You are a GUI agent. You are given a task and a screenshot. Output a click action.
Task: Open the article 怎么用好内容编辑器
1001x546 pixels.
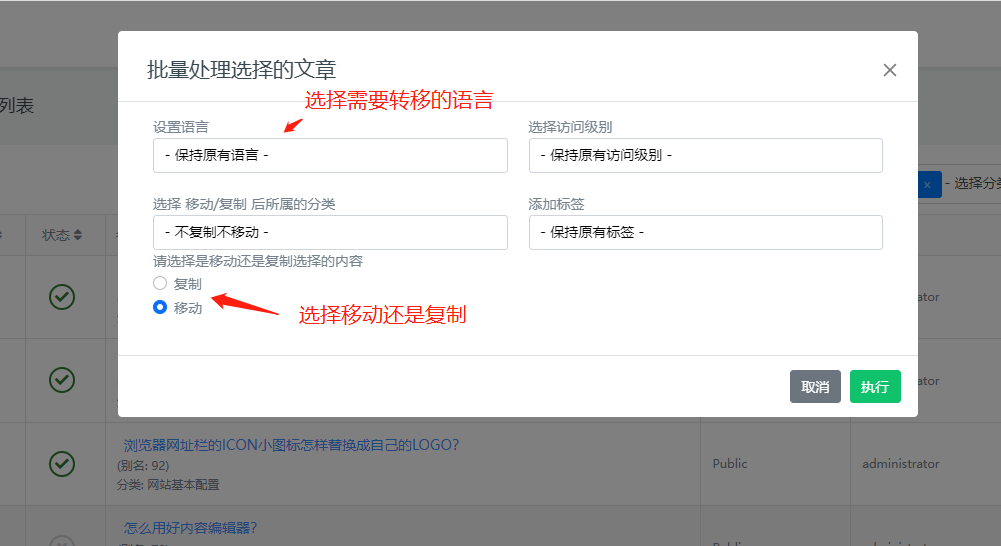point(190,528)
